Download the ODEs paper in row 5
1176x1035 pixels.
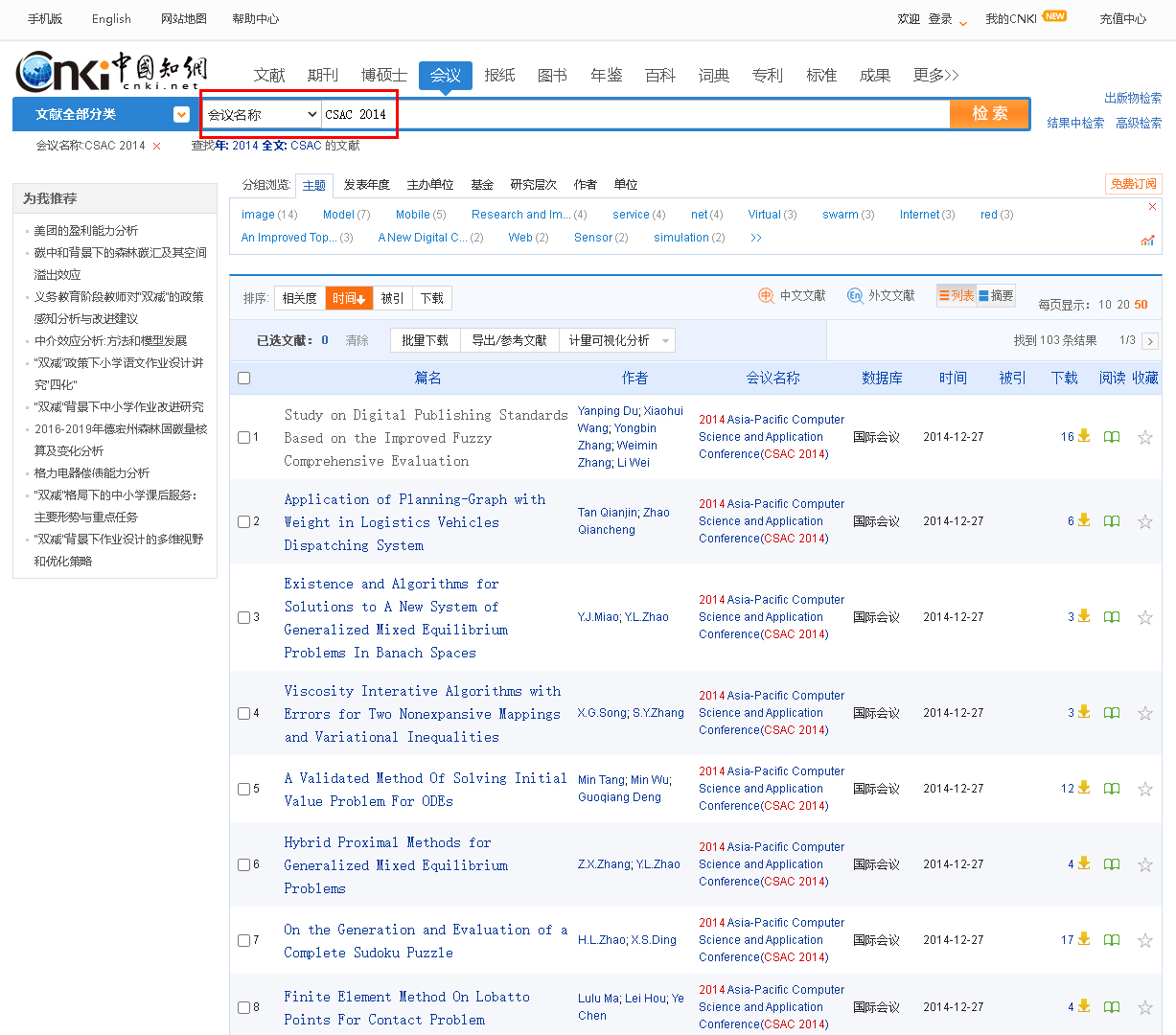pos(1084,788)
